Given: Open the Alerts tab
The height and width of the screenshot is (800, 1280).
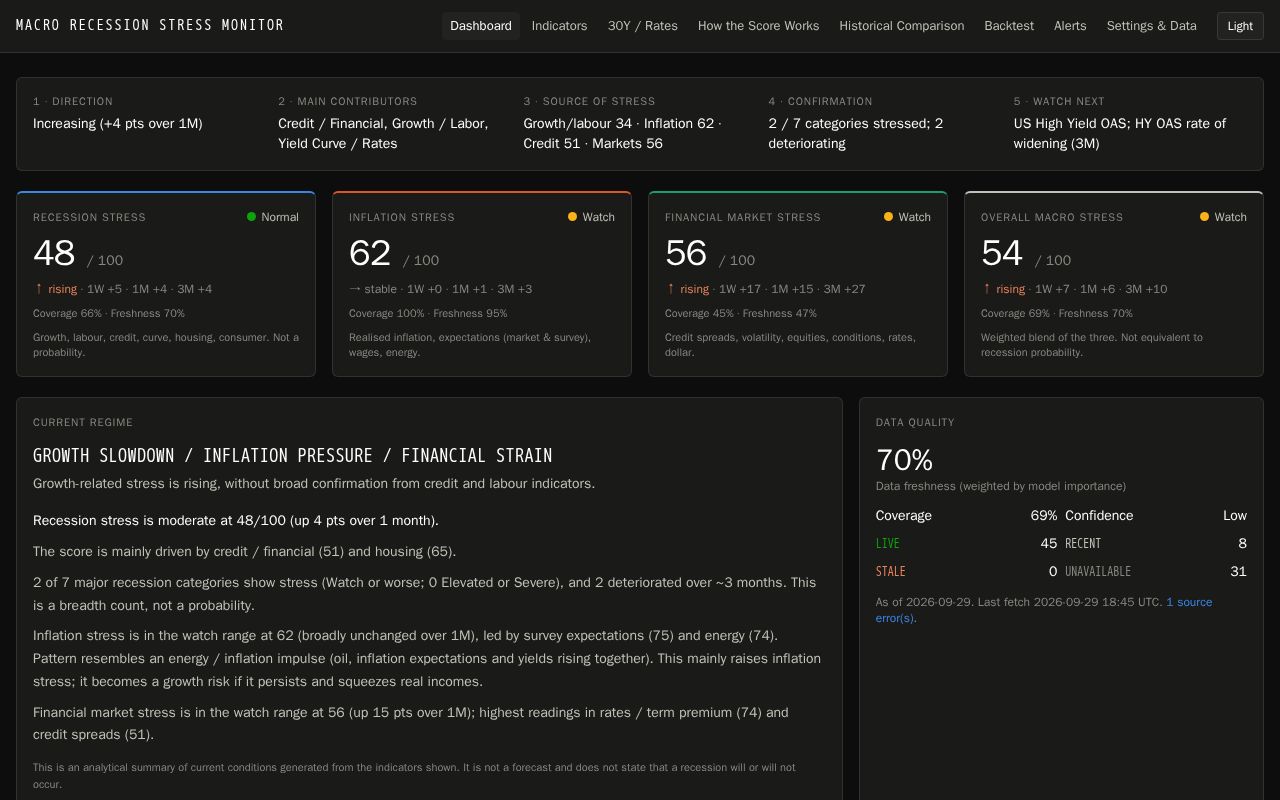Looking at the screenshot, I should [x=1070, y=26].
